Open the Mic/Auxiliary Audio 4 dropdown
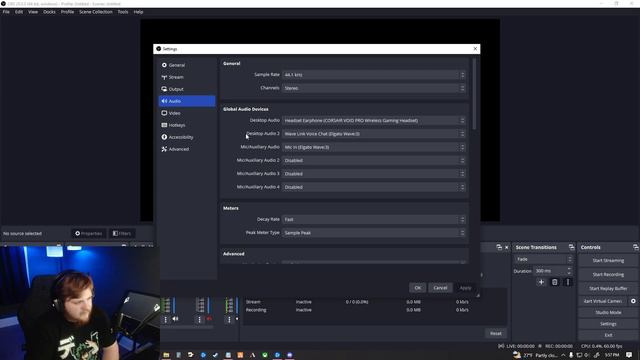 pos(373,187)
